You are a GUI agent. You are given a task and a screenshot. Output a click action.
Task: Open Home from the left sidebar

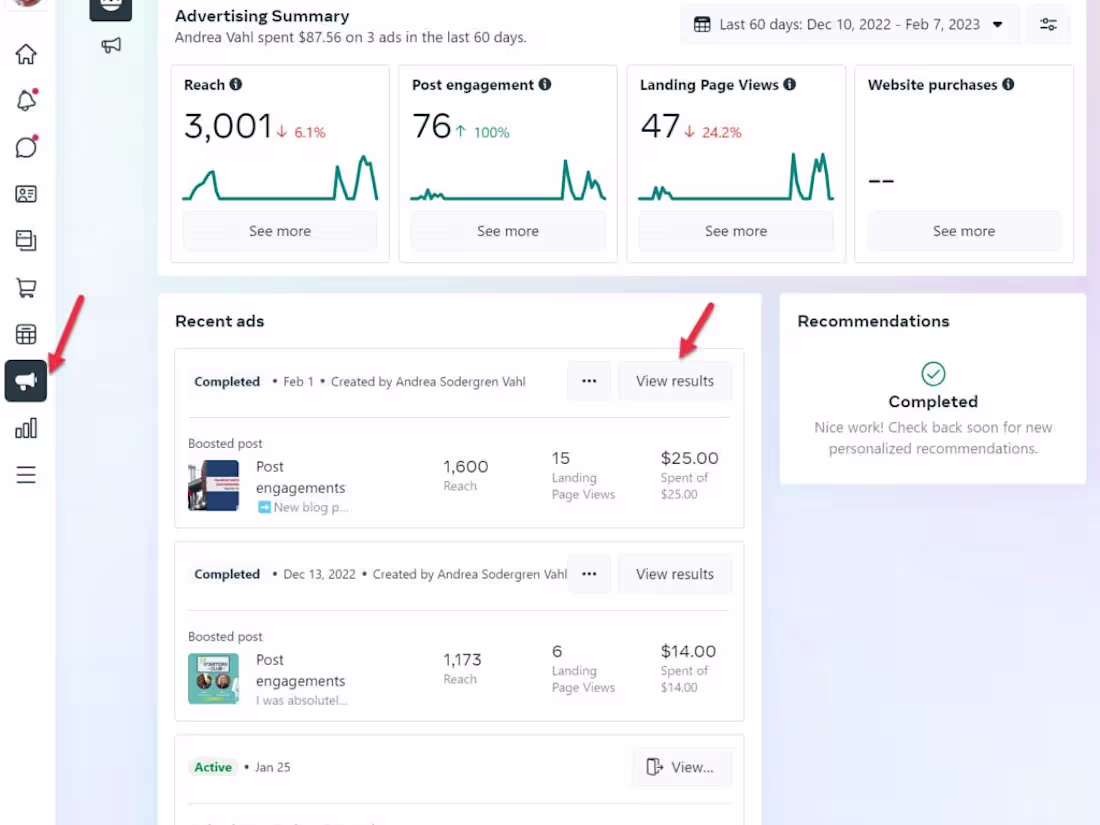(x=26, y=54)
